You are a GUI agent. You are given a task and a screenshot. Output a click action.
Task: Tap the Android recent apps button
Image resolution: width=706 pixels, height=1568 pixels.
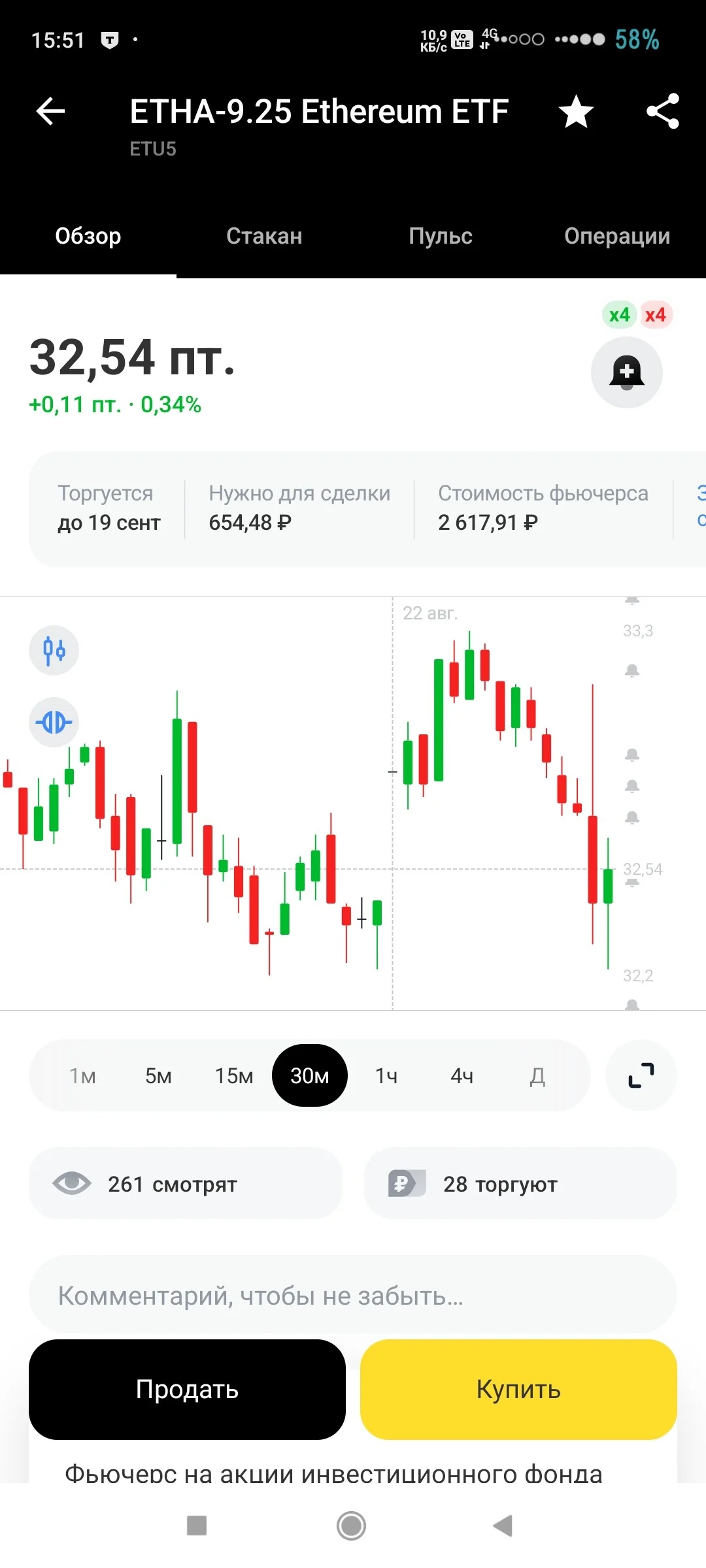tap(197, 1526)
